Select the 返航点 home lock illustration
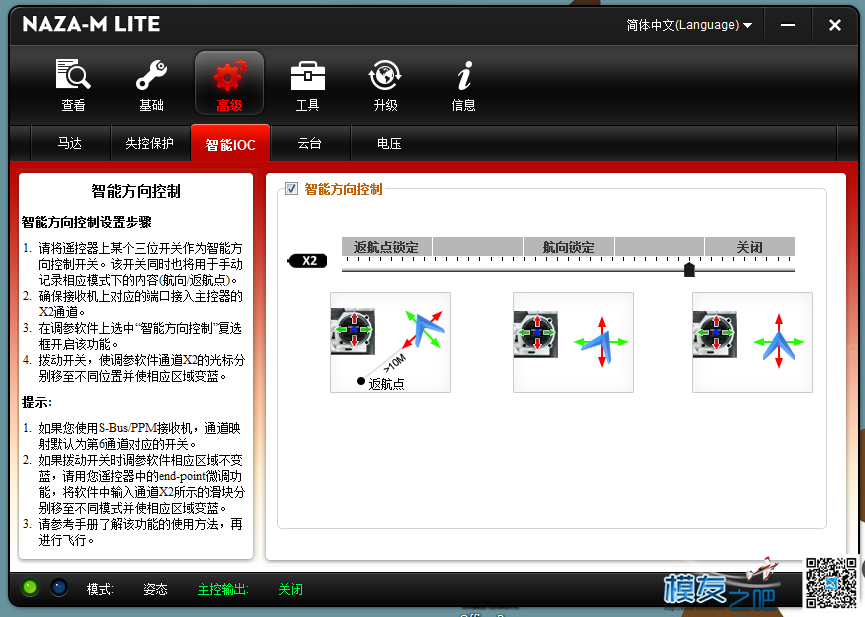 (391, 343)
